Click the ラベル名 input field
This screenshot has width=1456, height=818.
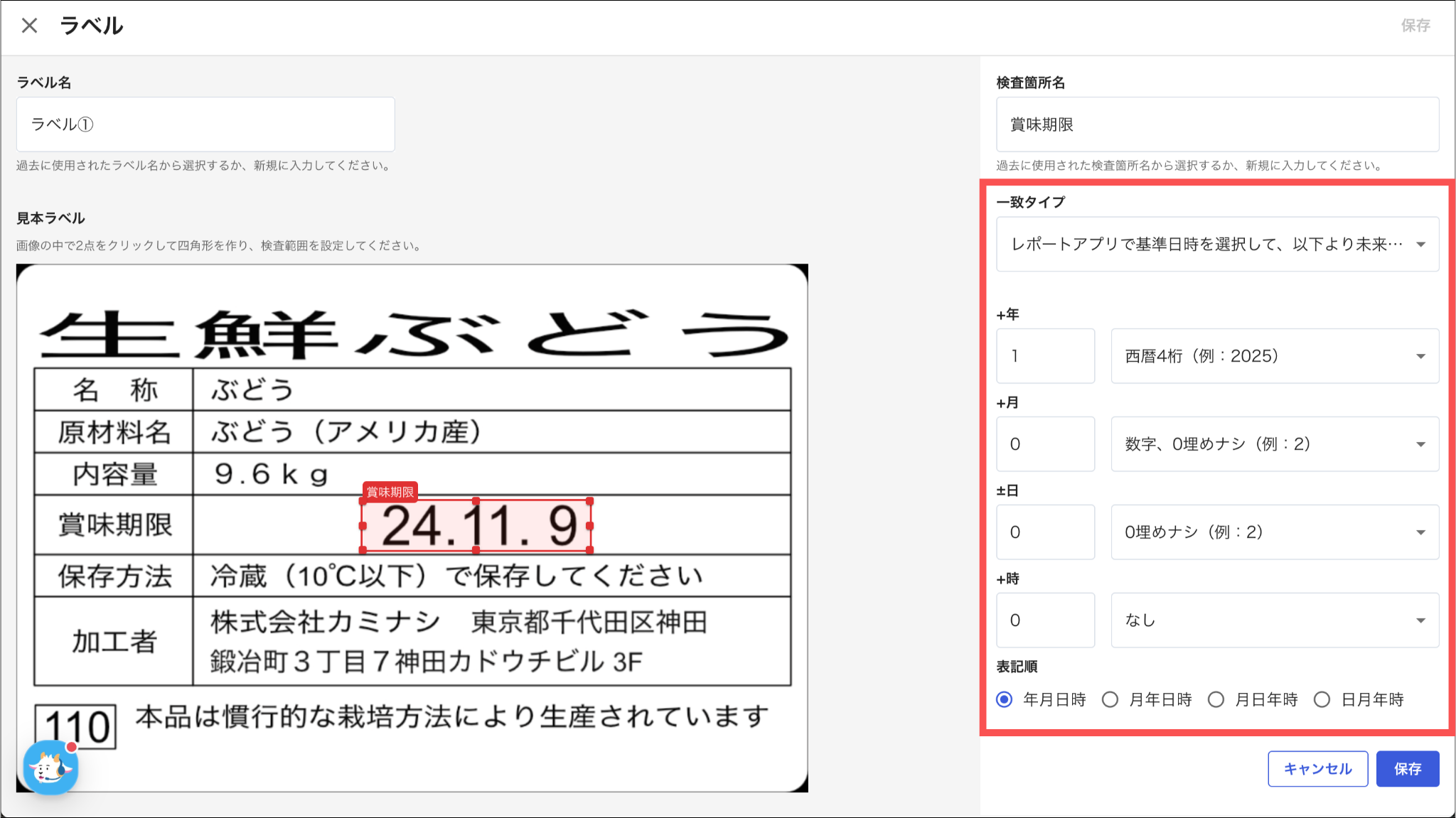pos(205,124)
